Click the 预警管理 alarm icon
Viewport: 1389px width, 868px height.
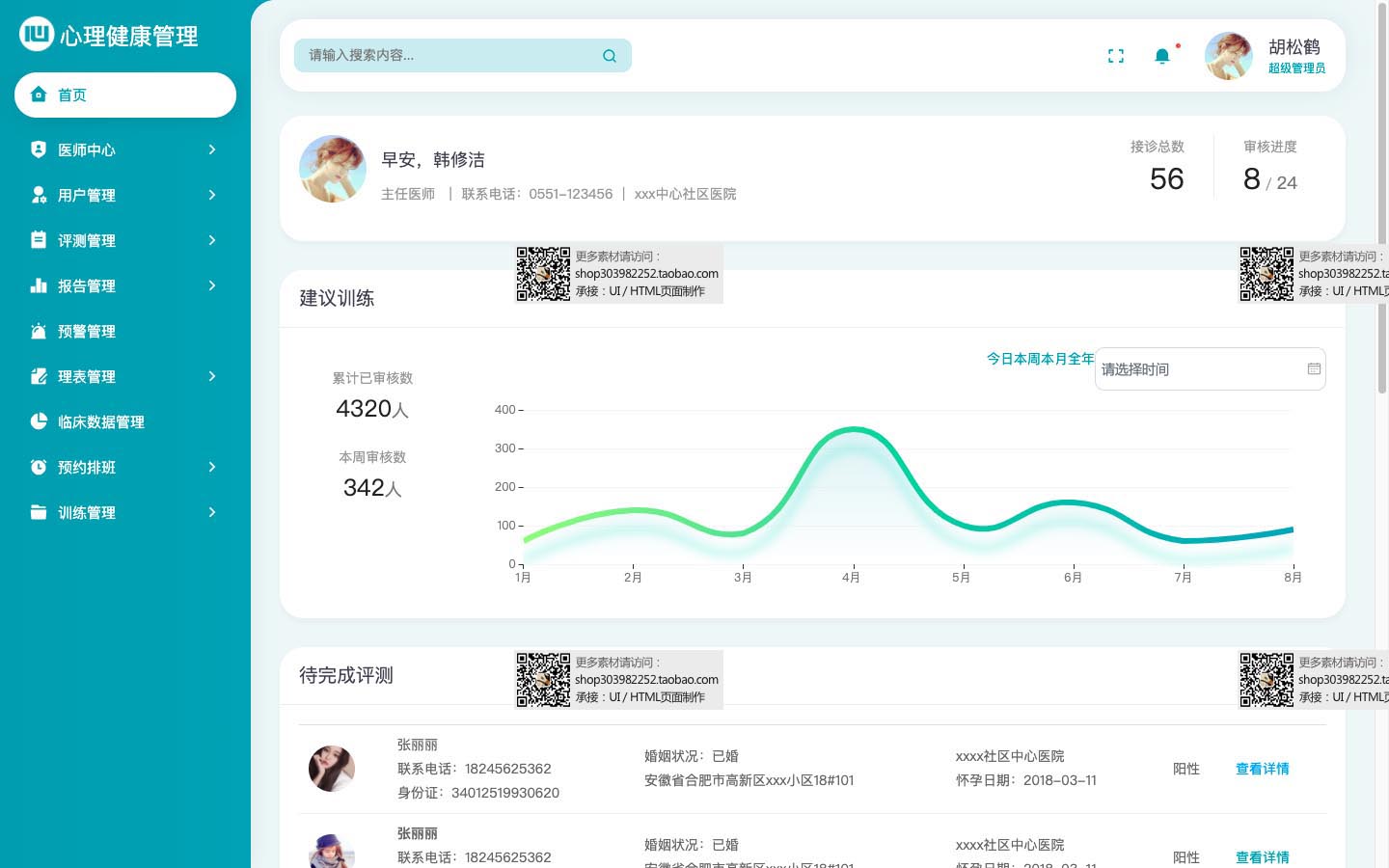39,331
